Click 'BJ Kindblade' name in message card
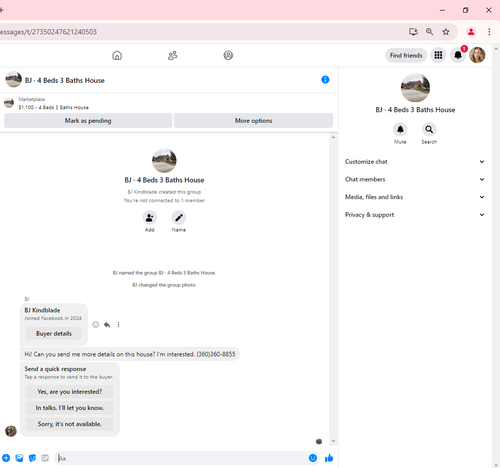Image resolution: width=500 pixels, height=468 pixels. 42,310
